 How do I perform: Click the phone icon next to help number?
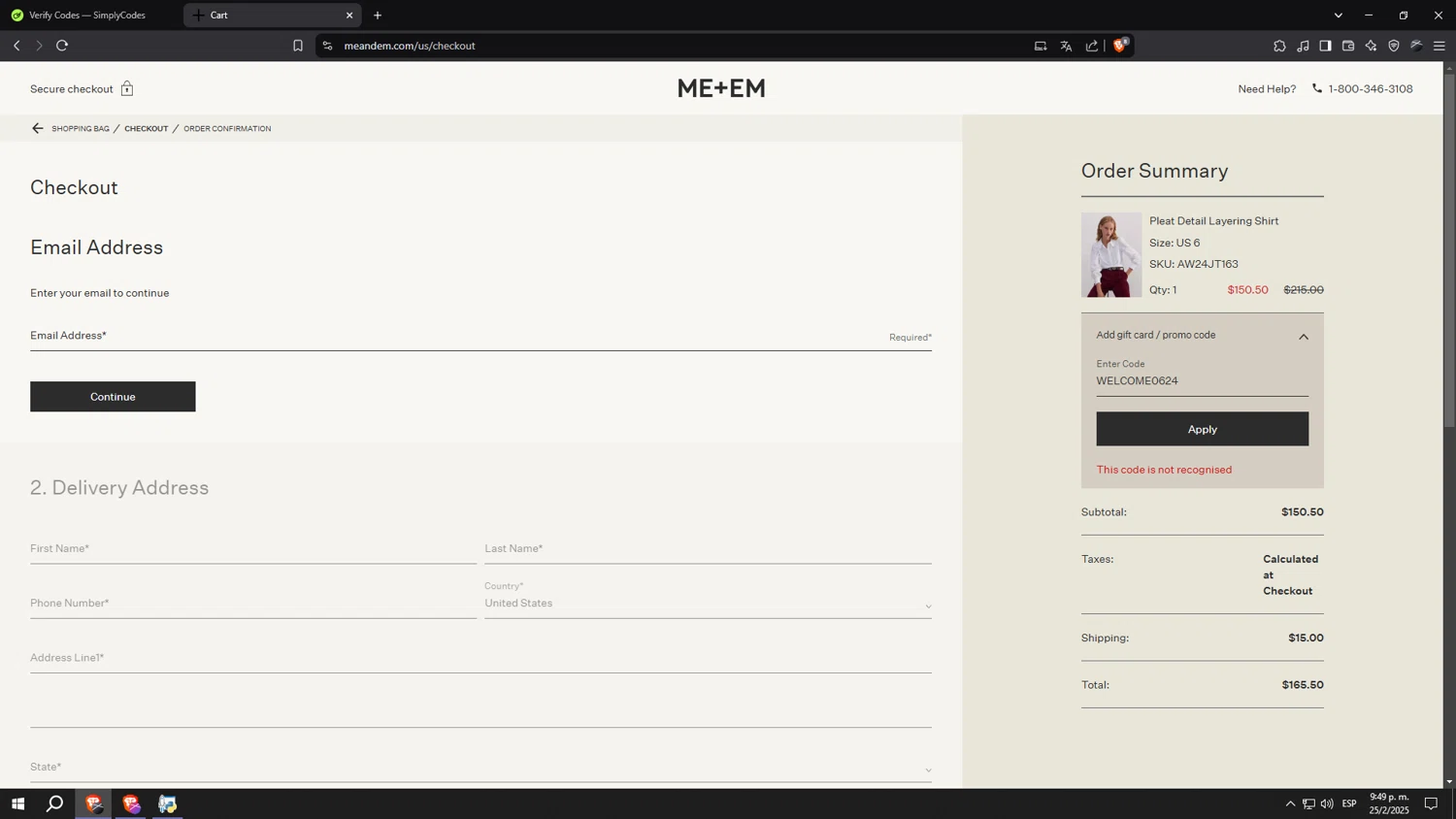tap(1317, 88)
